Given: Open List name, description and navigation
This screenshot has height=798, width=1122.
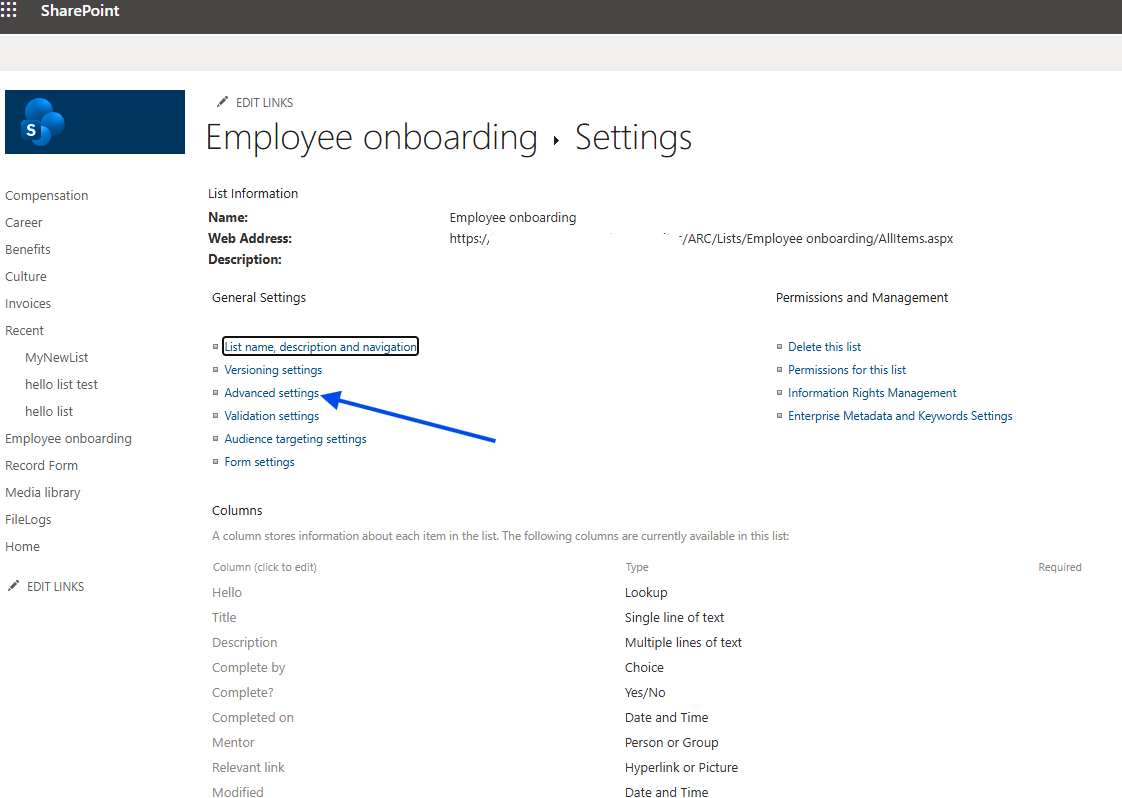Looking at the screenshot, I should [x=320, y=347].
